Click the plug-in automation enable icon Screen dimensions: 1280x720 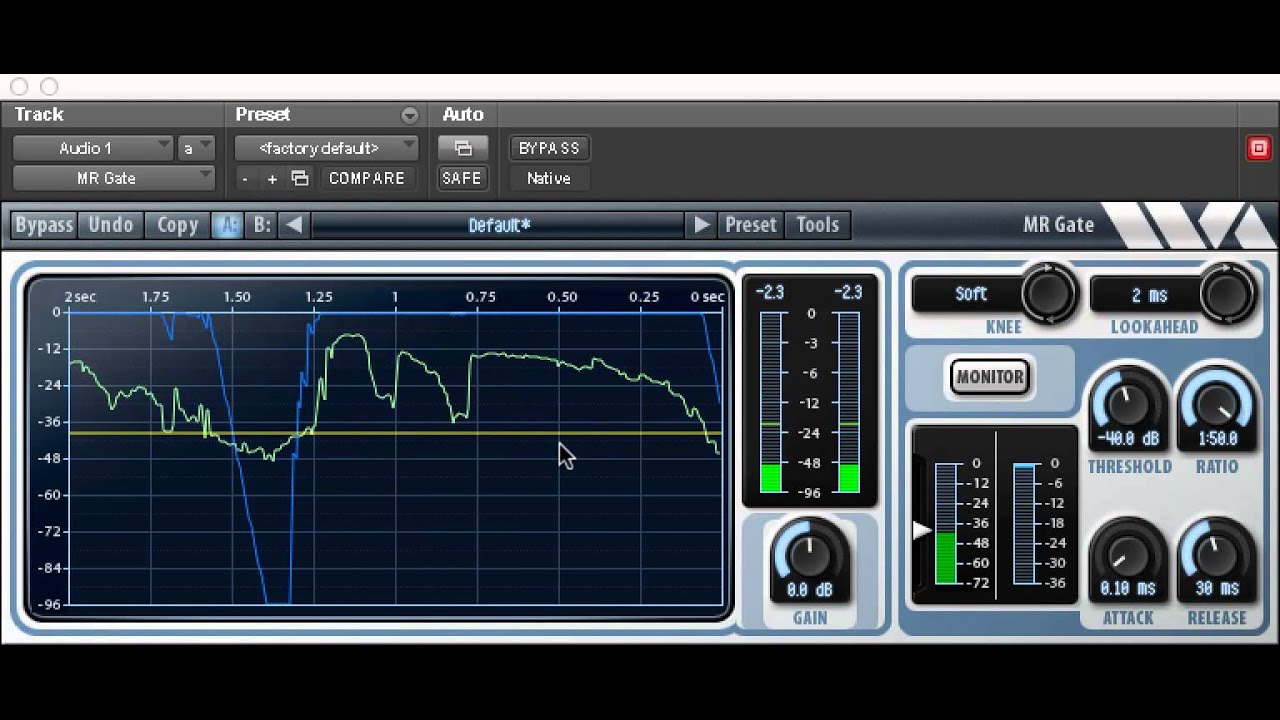tap(462, 148)
